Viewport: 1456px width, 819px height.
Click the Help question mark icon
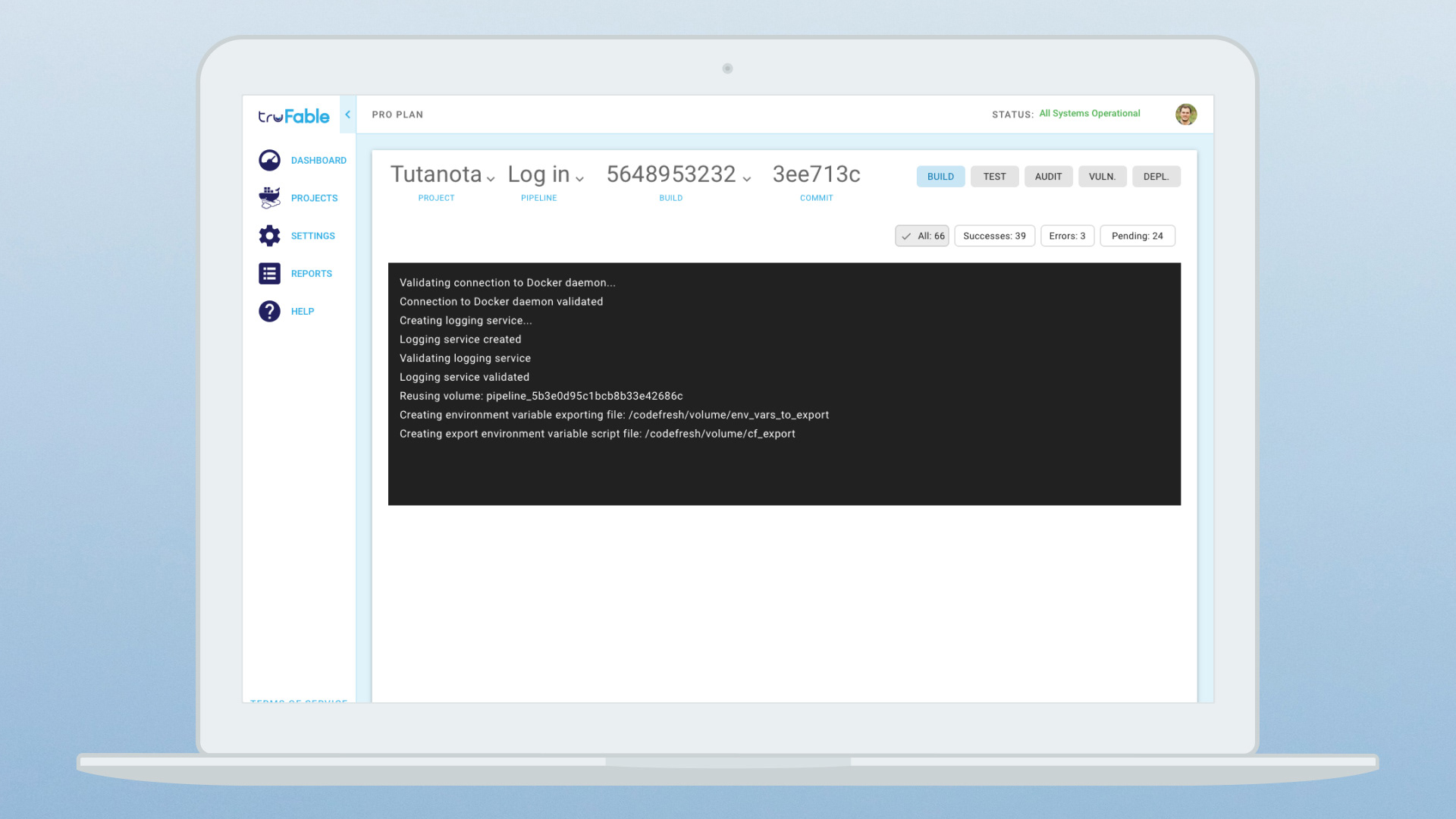269,312
